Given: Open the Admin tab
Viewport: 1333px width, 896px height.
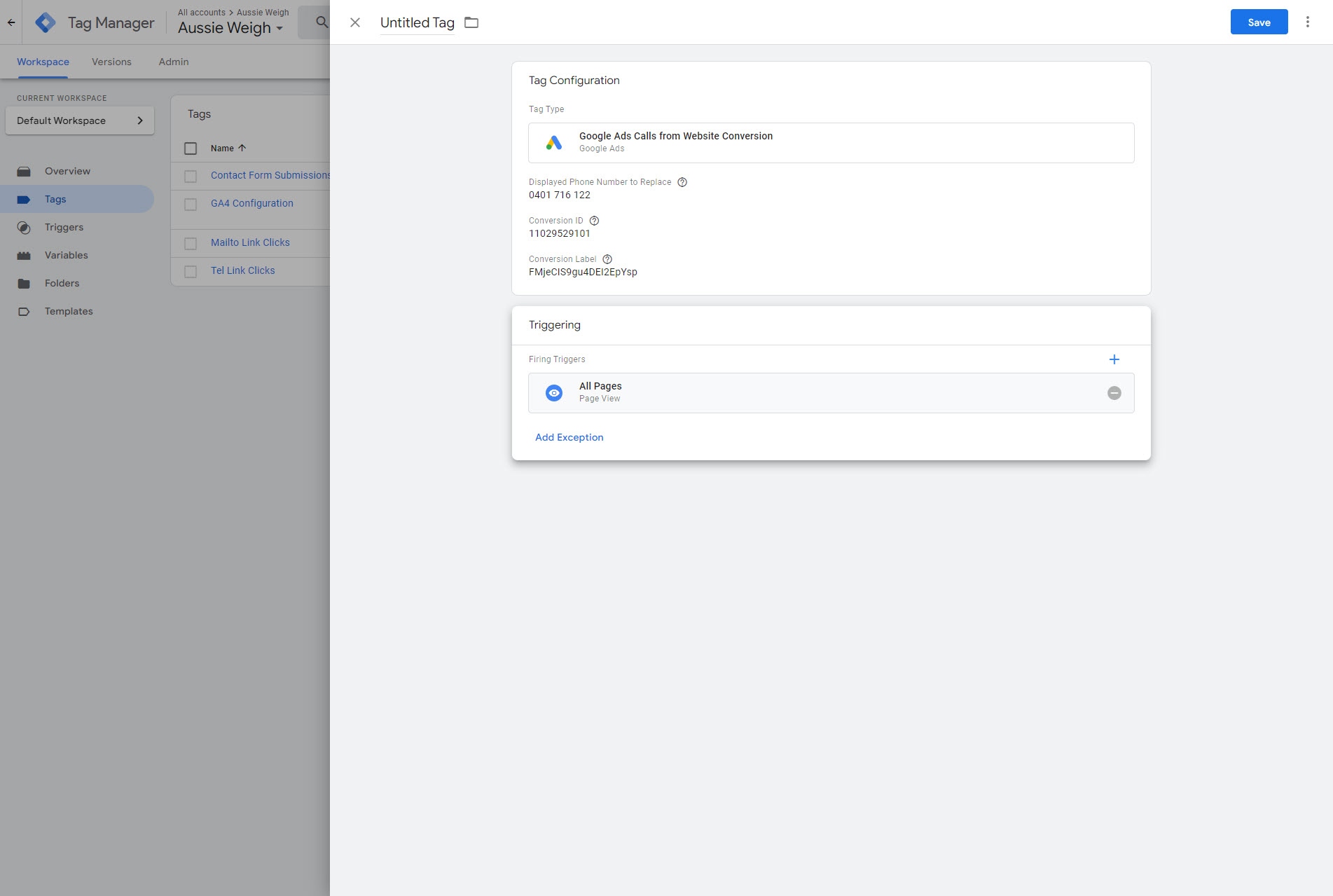Looking at the screenshot, I should click(173, 62).
